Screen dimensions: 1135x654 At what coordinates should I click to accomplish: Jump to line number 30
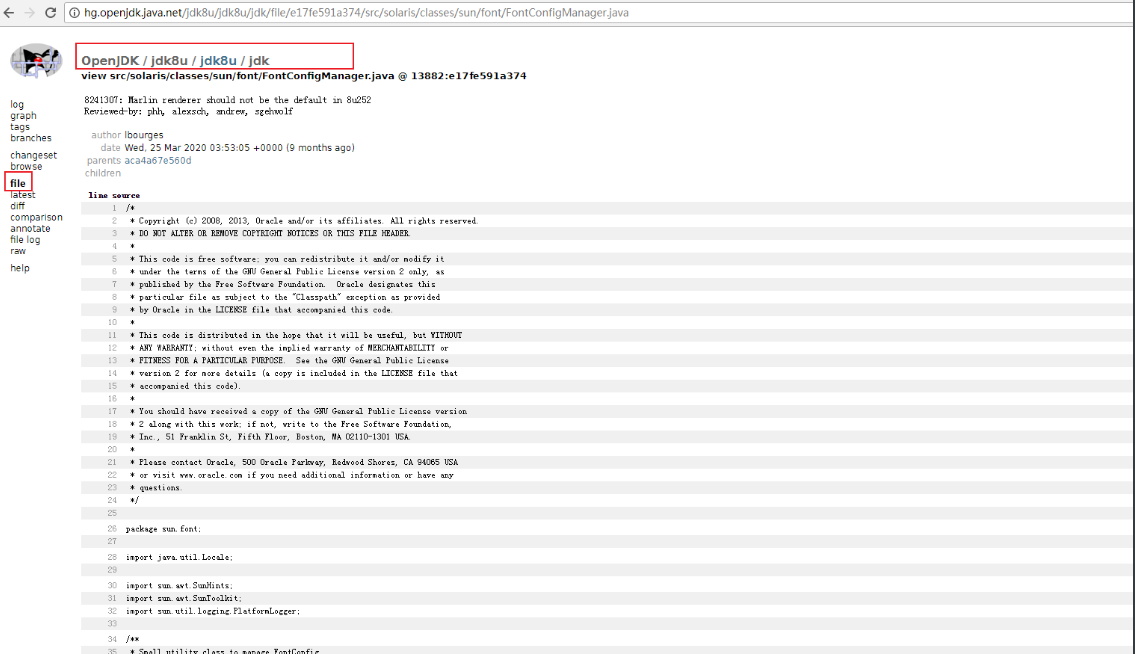pos(112,585)
